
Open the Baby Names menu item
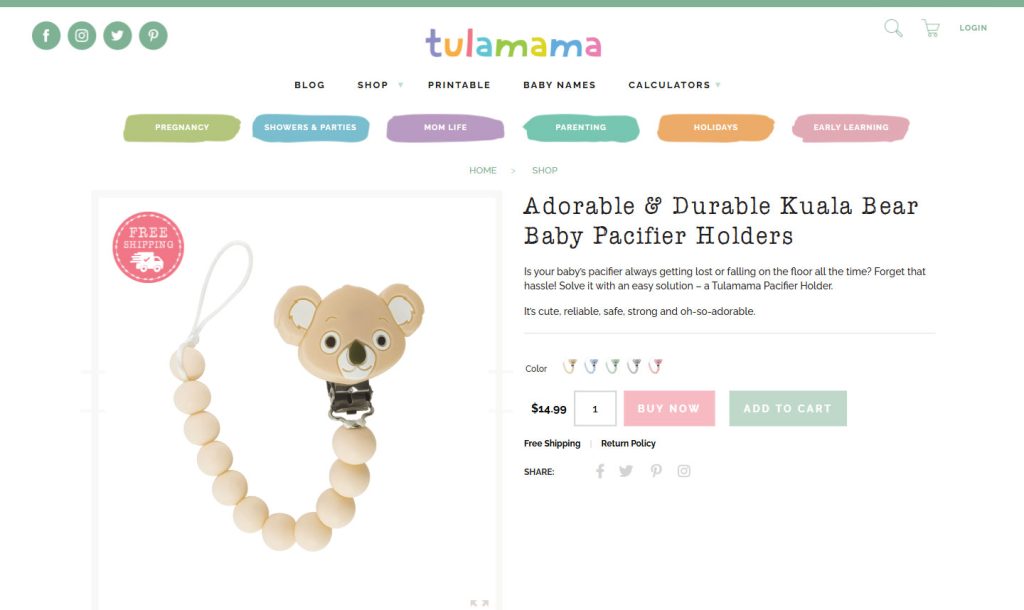pyautogui.click(x=560, y=85)
